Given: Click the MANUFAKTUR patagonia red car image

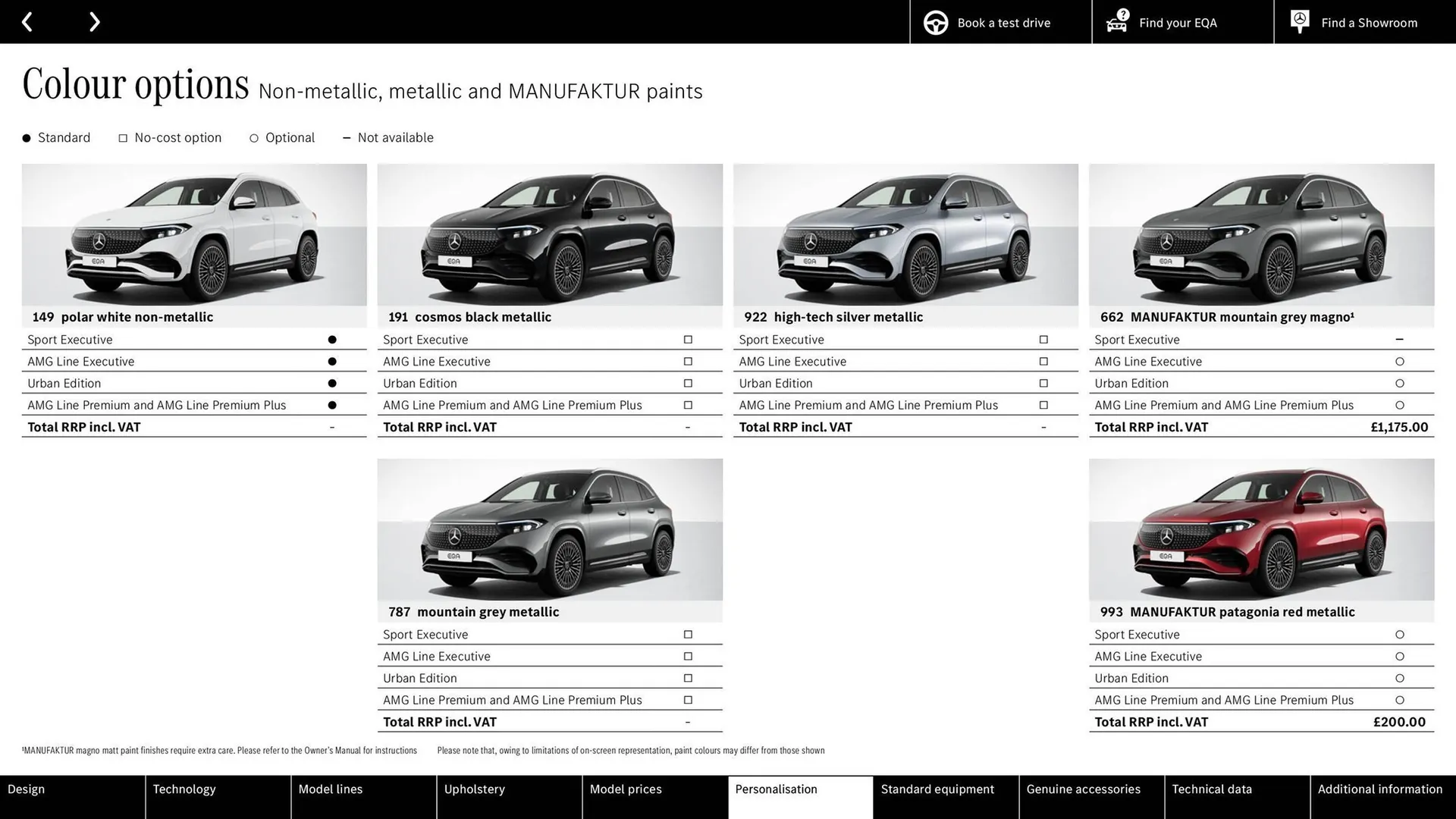Looking at the screenshot, I should point(1261,529).
